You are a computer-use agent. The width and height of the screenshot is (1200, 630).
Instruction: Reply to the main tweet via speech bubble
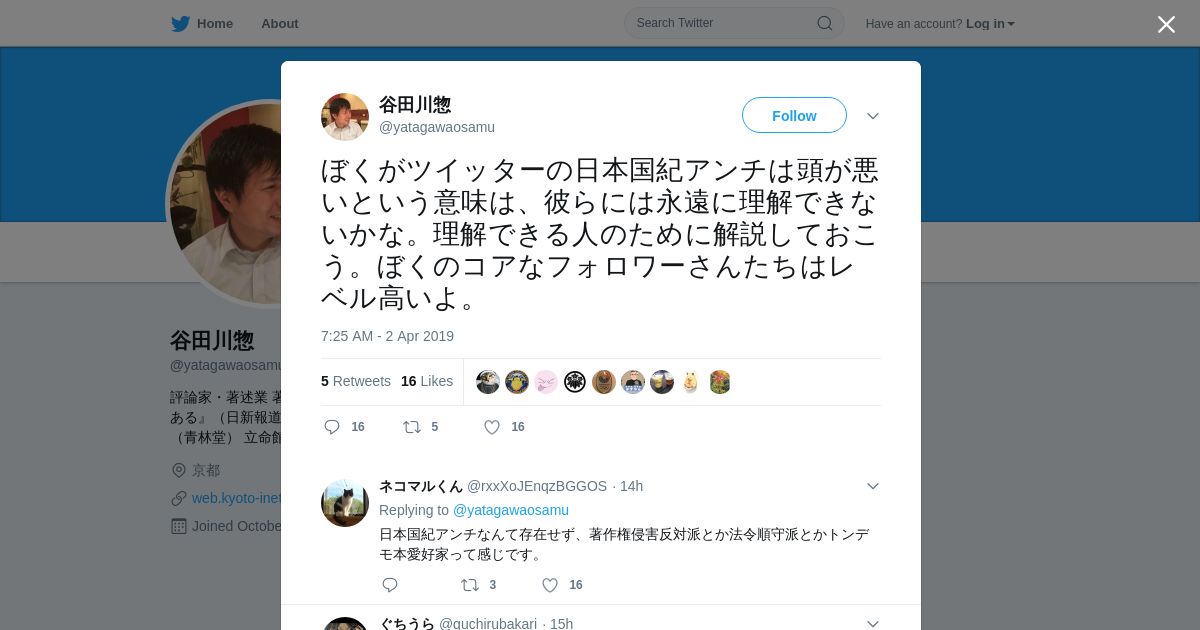[x=332, y=427]
